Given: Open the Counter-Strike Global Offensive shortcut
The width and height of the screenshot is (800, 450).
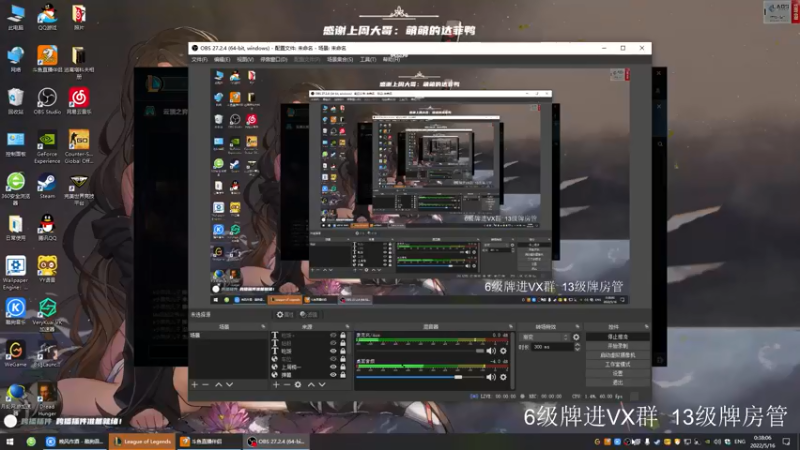Looking at the screenshot, I should coord(79,146).
